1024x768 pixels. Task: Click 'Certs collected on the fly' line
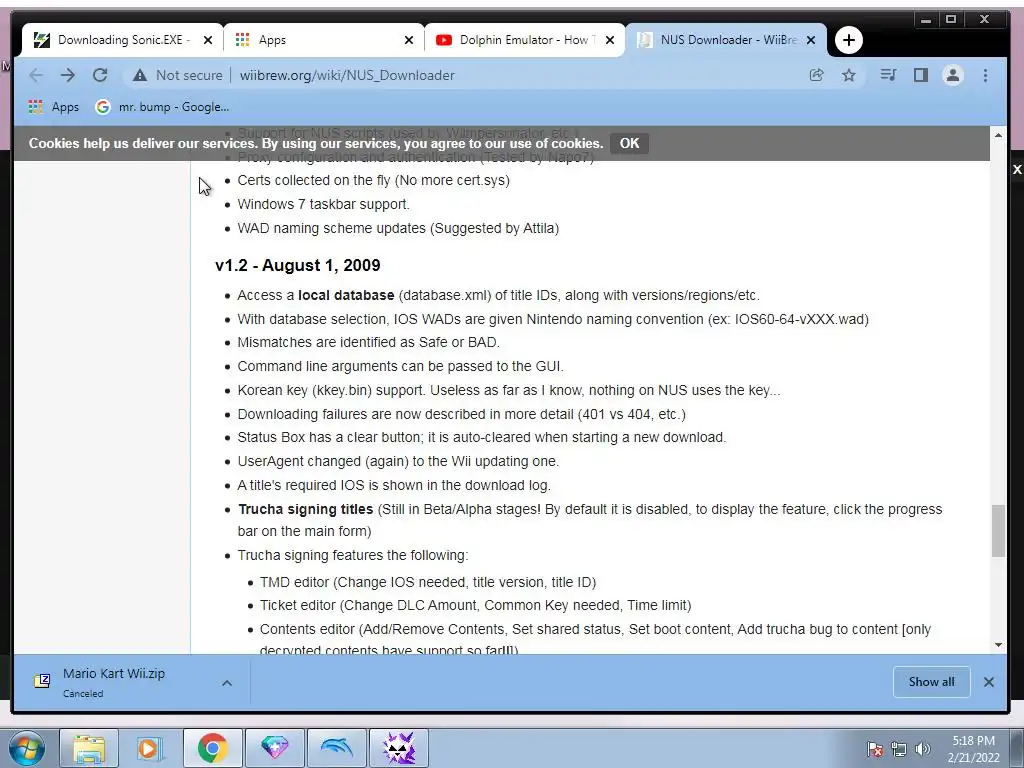pos(374,180)
